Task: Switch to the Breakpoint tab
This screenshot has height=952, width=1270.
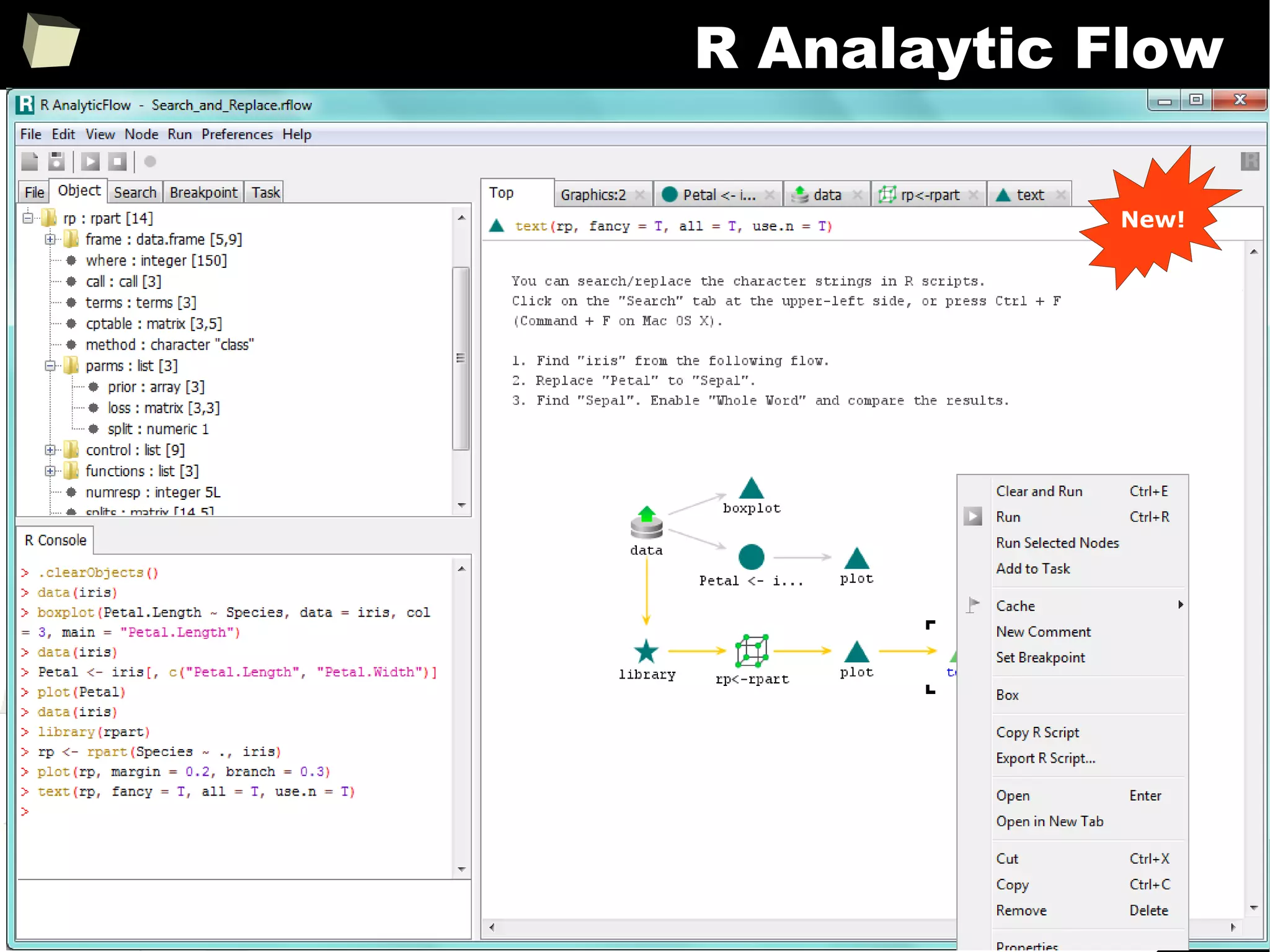Action: tap(203, 193)
